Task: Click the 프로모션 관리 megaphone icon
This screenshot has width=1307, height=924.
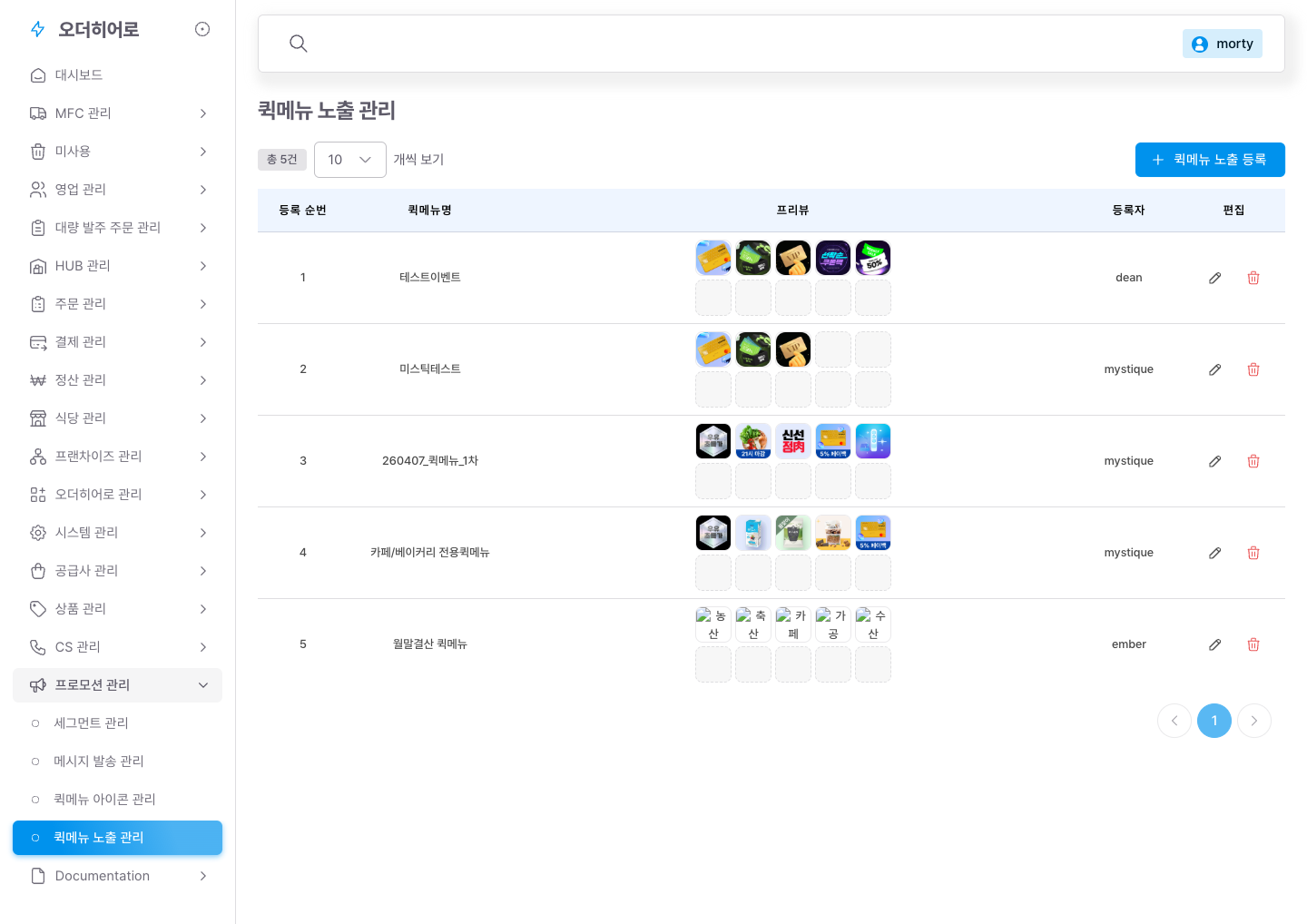Action: click(x=38, y=685)
